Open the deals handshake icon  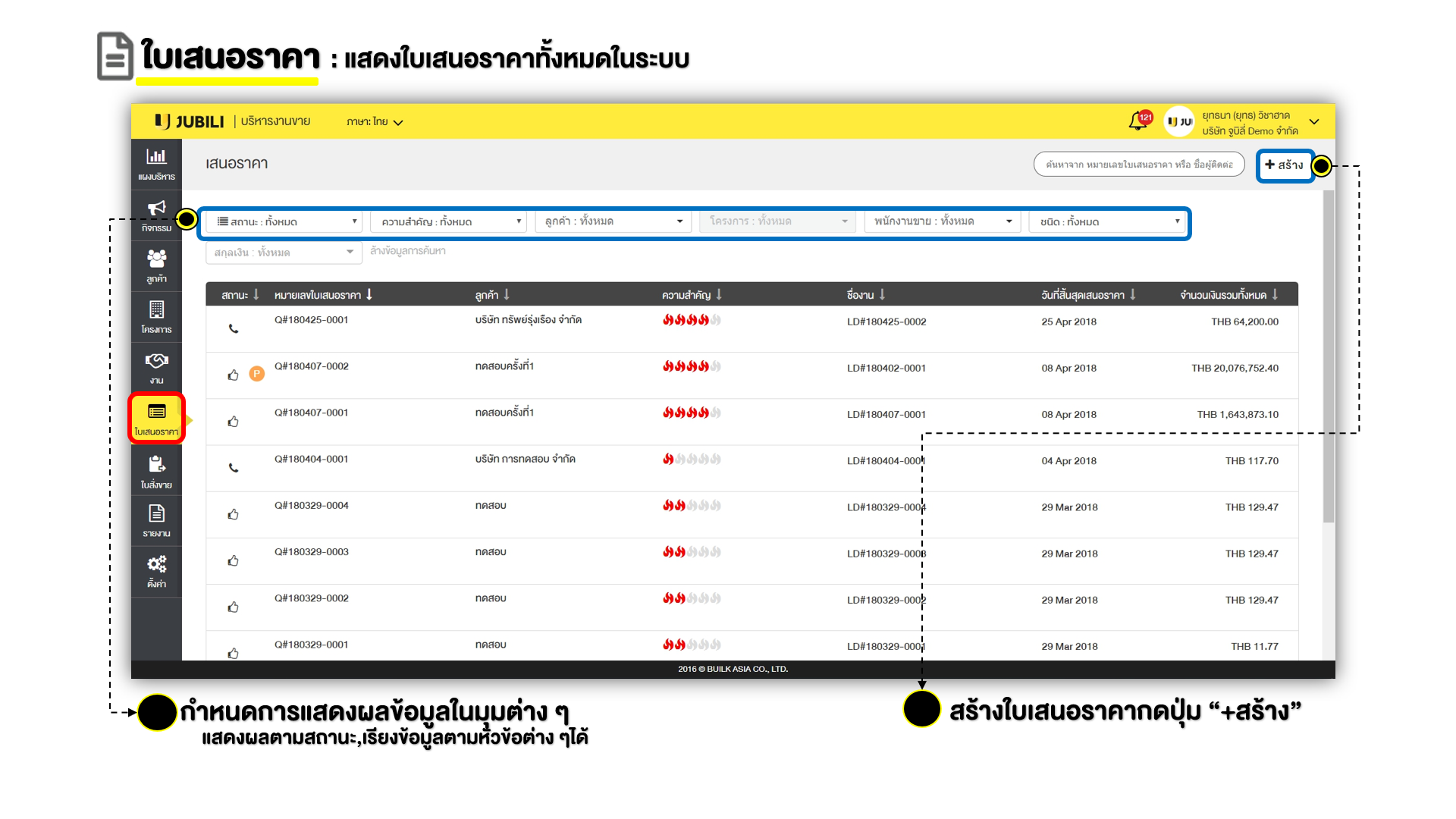(156, 367)
